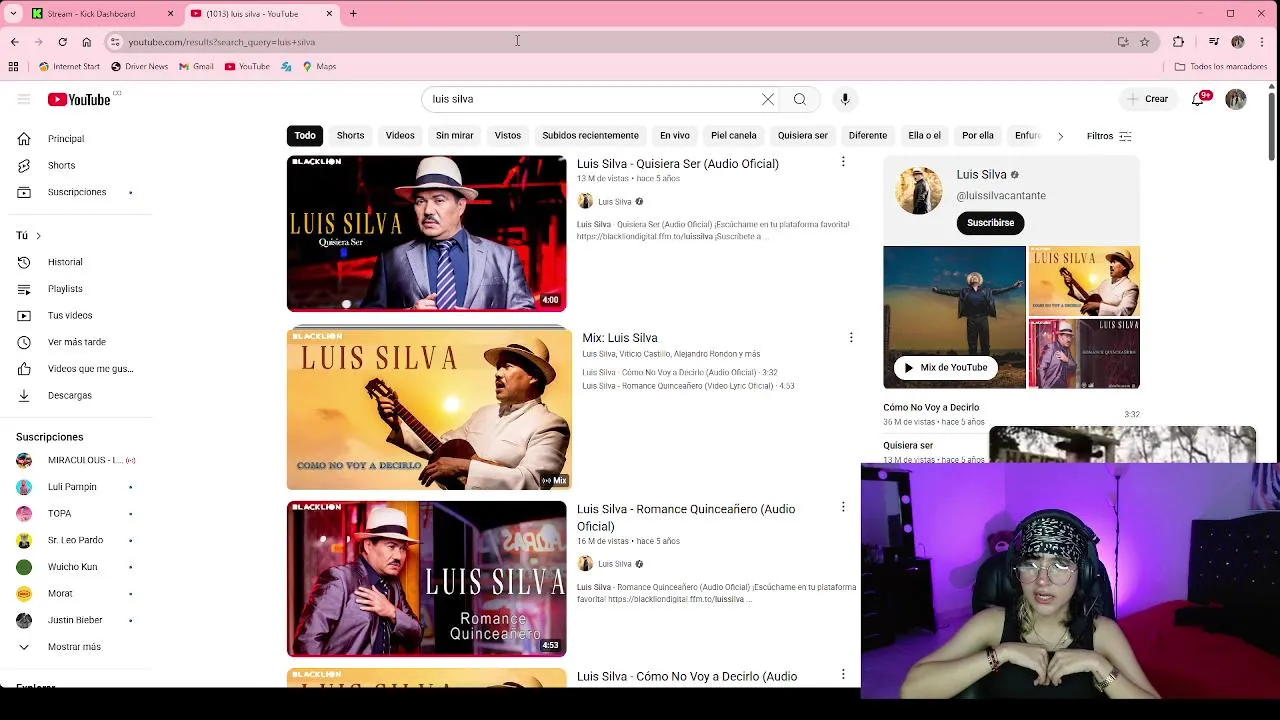Open Luis Silva channel card name

coord(981,174)
